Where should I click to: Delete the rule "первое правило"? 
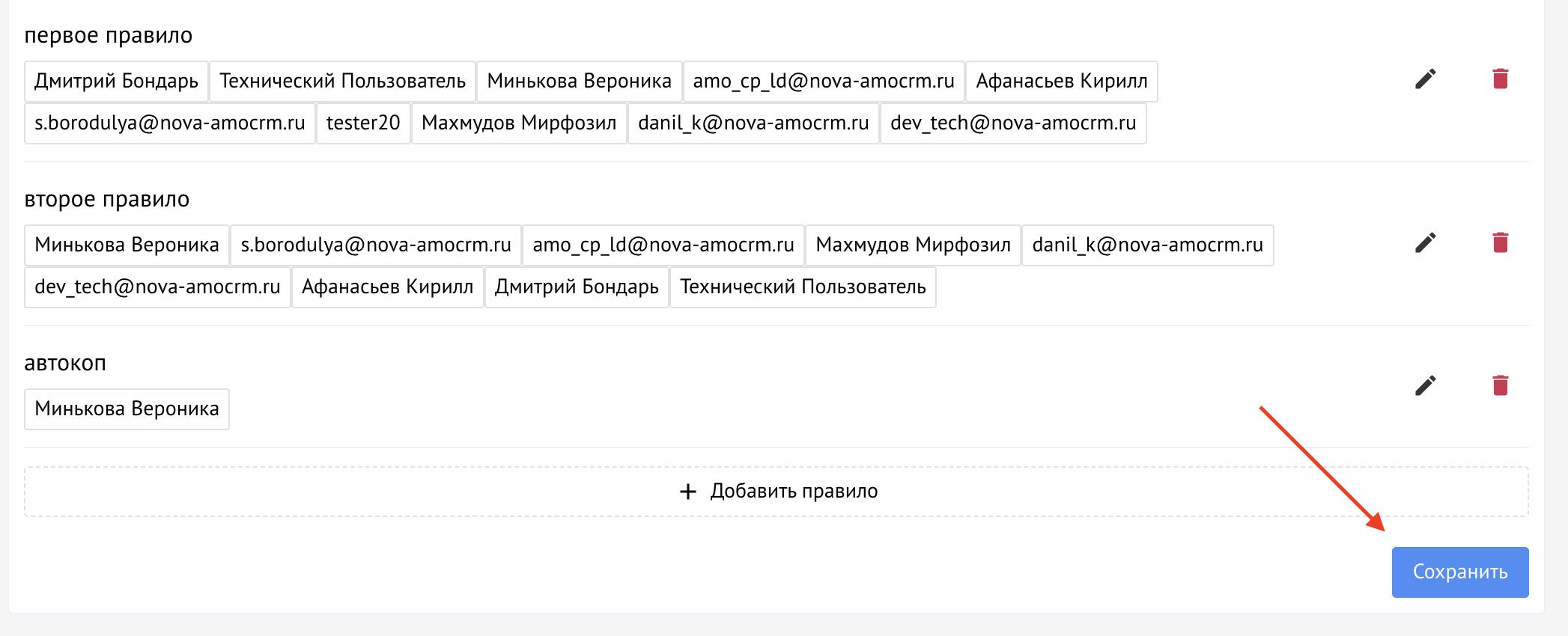click(x=1500, y=79)
